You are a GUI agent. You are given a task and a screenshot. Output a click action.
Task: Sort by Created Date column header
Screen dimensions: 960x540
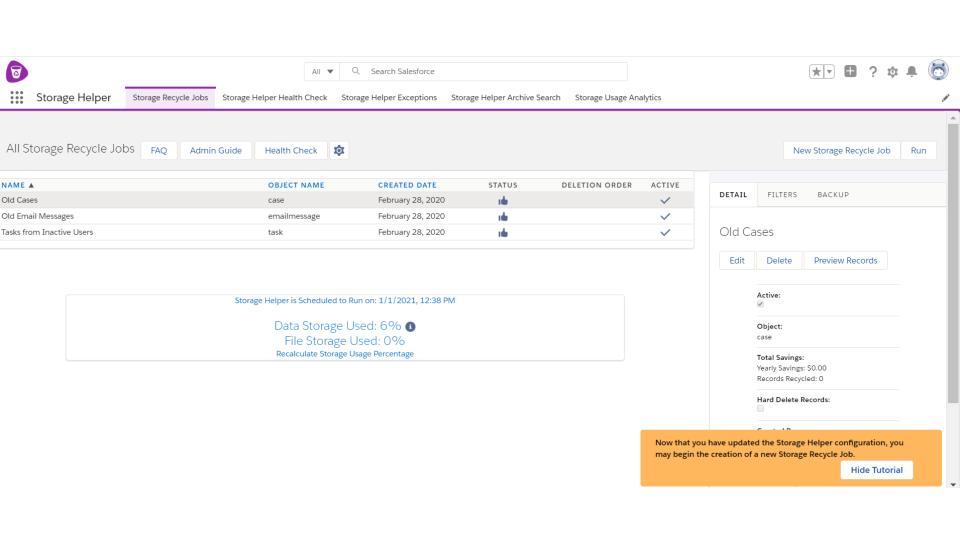407,185
